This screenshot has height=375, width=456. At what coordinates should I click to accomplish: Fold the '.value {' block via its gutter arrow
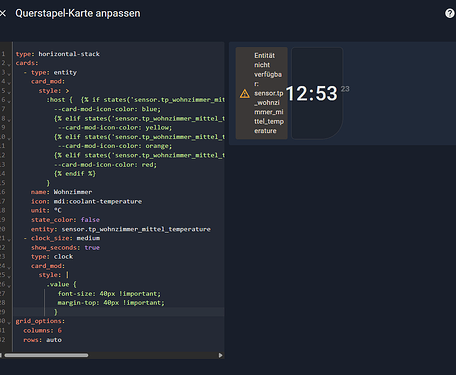(9, 285)
